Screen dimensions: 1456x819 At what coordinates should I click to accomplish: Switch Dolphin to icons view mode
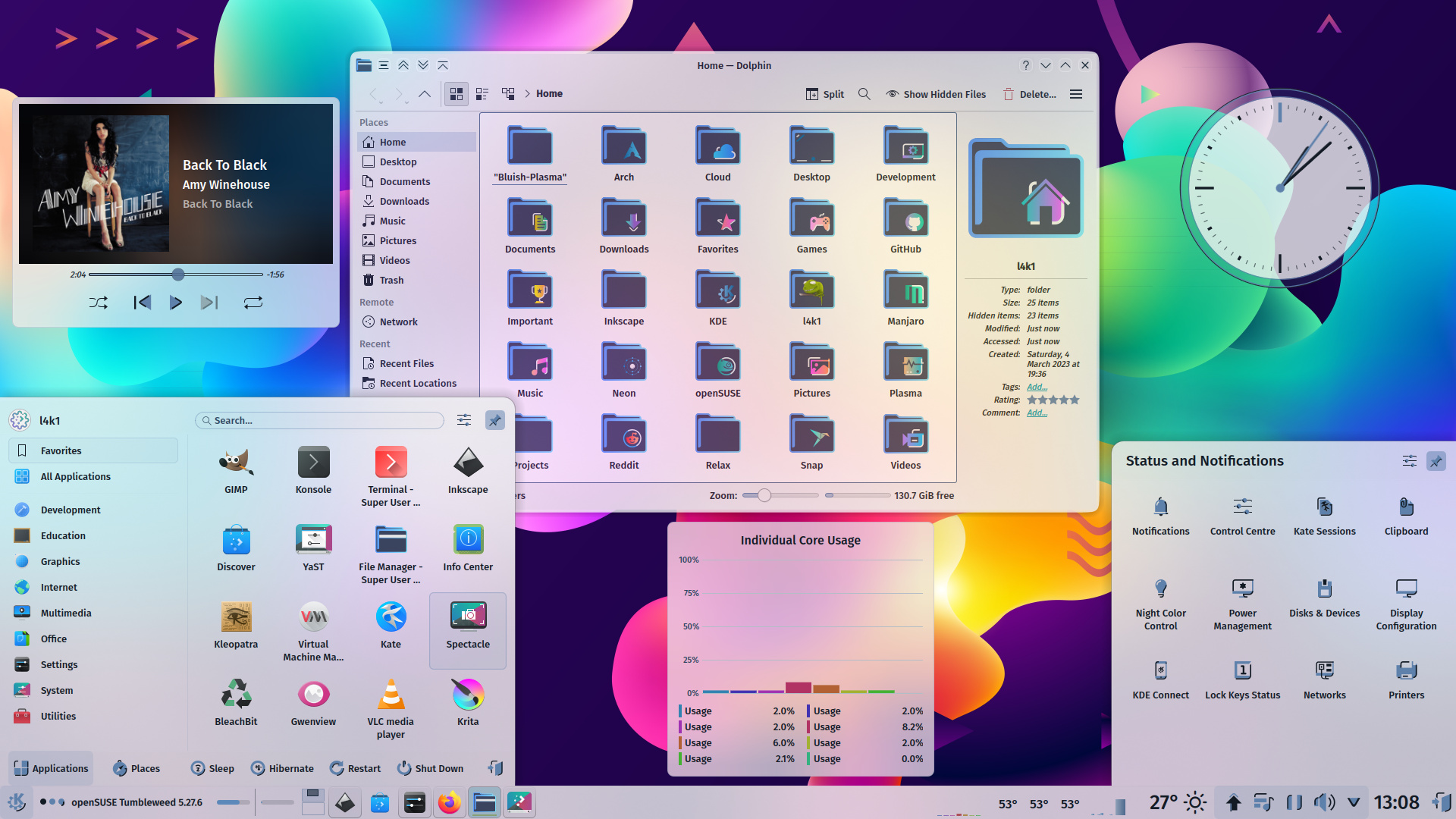457,94
